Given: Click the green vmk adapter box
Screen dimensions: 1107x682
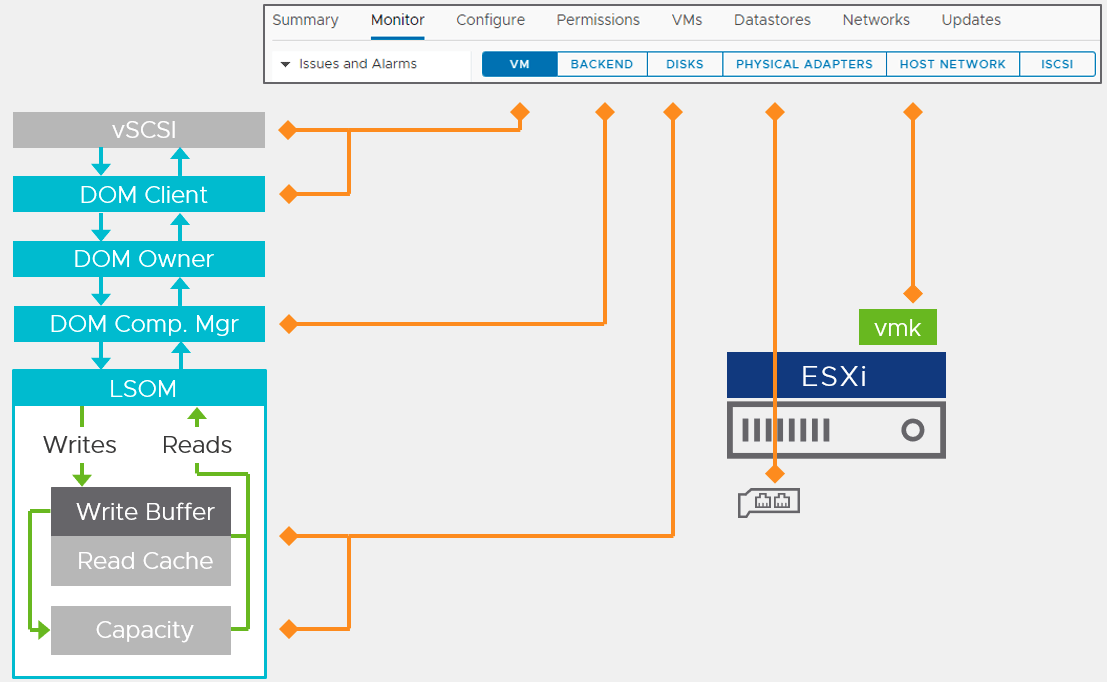Looking at the screenshot, I should tap(897, 326).
